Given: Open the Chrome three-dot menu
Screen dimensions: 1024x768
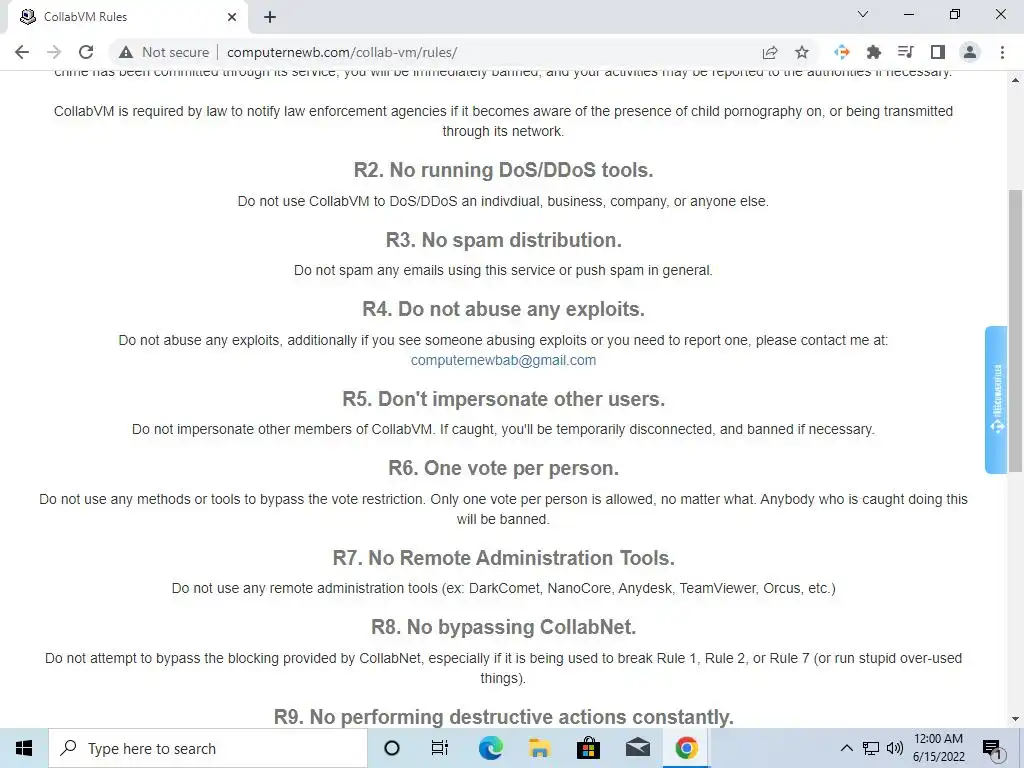Looking at the screenshot, I should click(x=1002, y=52).
